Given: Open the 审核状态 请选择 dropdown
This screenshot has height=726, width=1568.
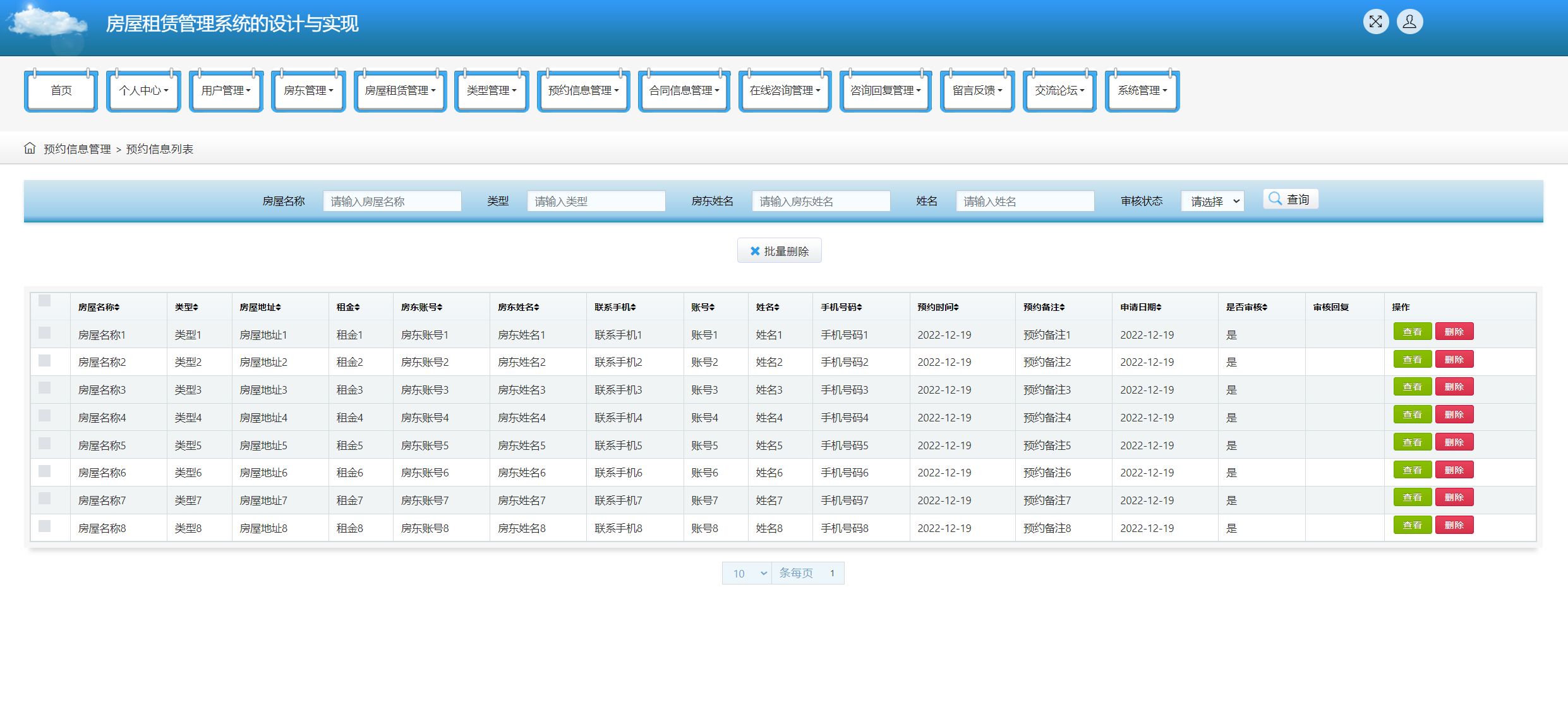Looking at the screenshot, I should click(x=1212, y=201).
